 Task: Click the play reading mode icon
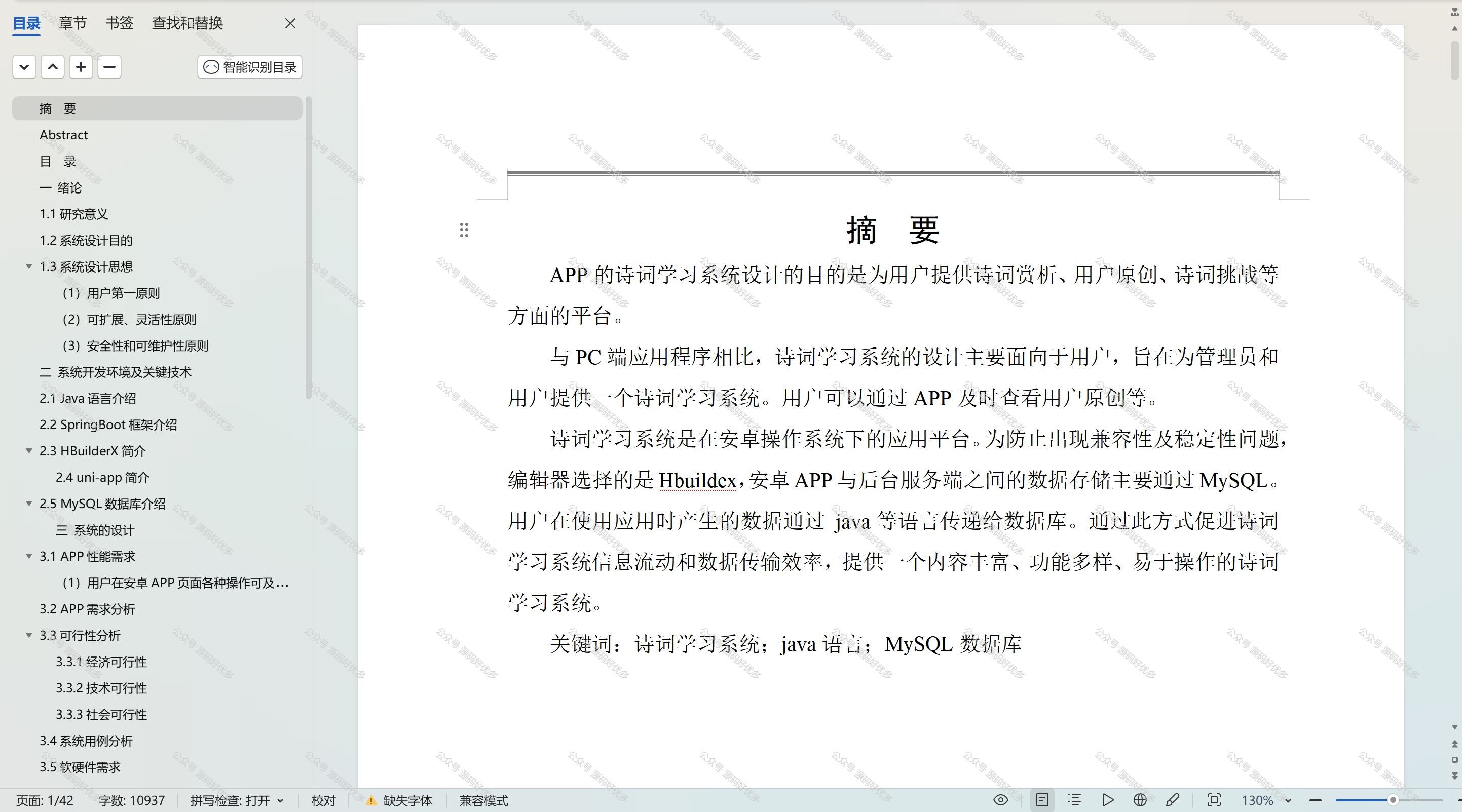coord(1107,800)
